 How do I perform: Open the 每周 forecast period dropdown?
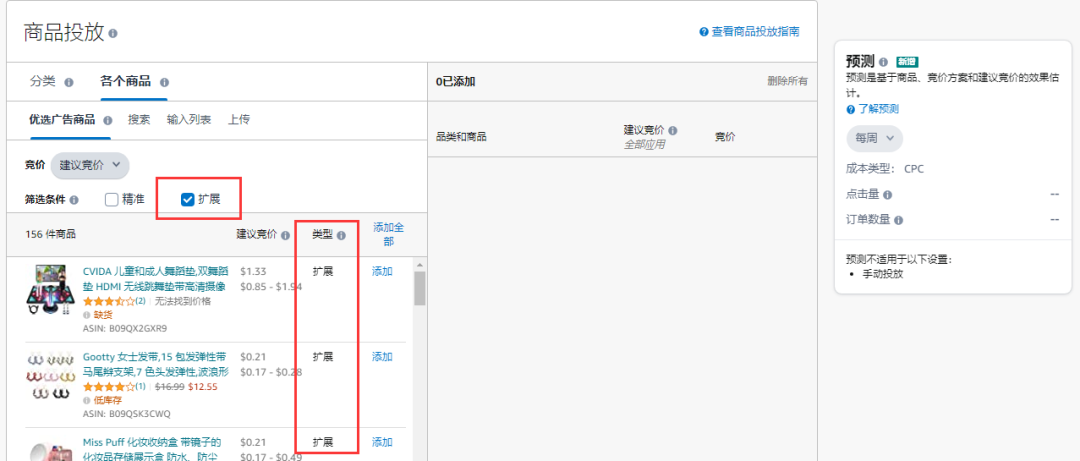[x=874, y=139]
